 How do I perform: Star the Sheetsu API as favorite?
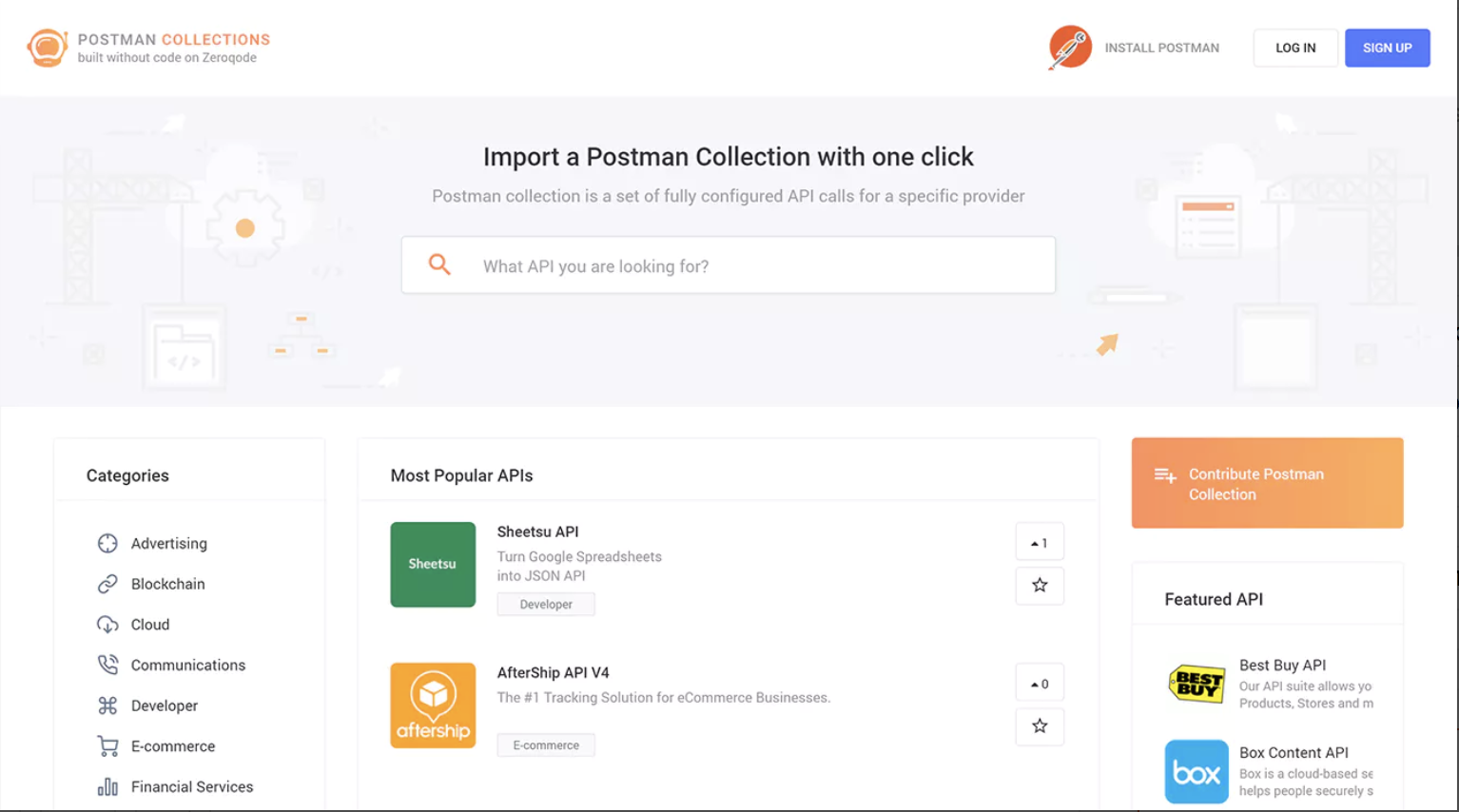click(x=1040, y=586)
